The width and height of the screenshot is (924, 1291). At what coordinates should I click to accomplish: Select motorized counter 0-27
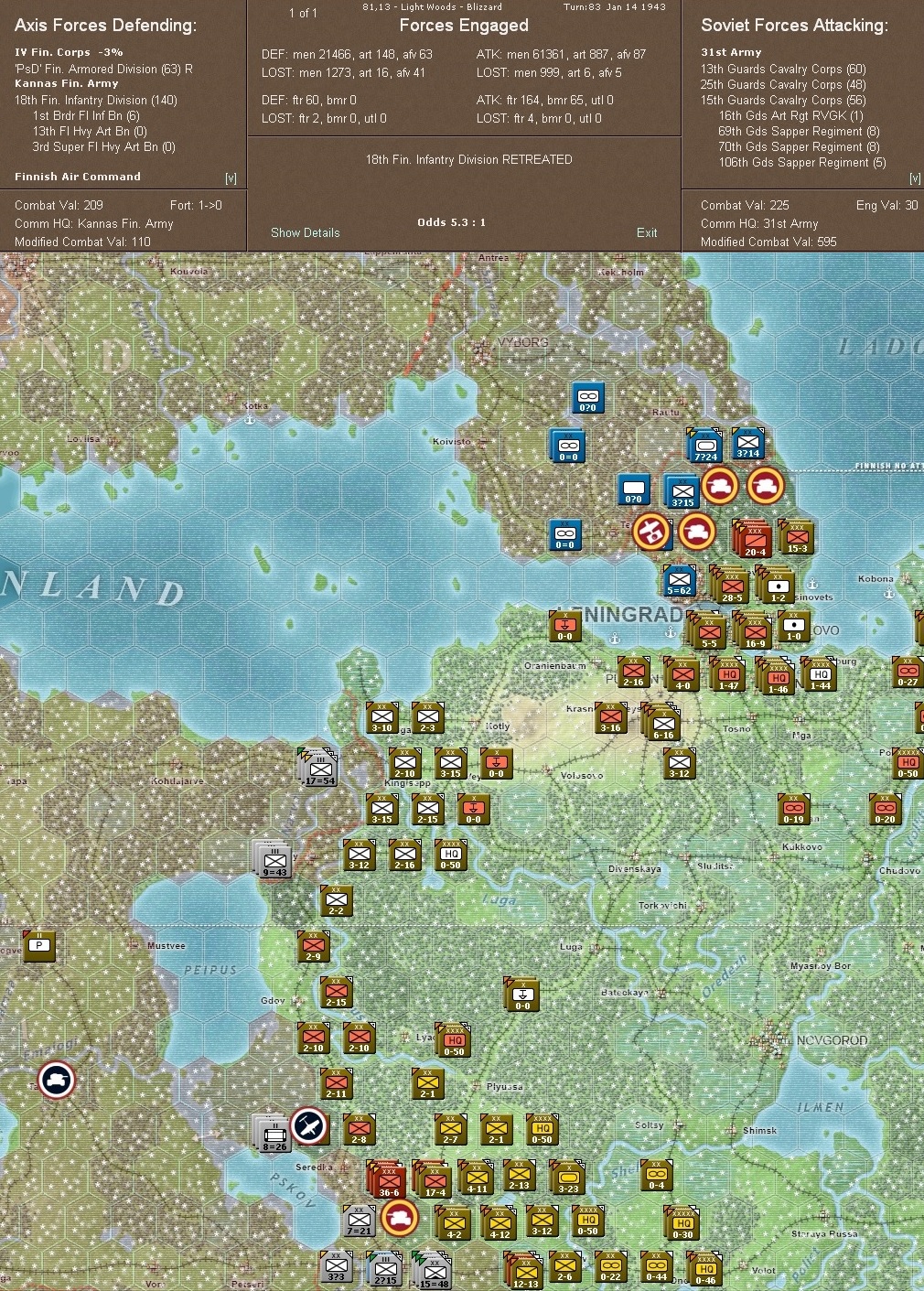pyautogui.click(x=908, y=672)
